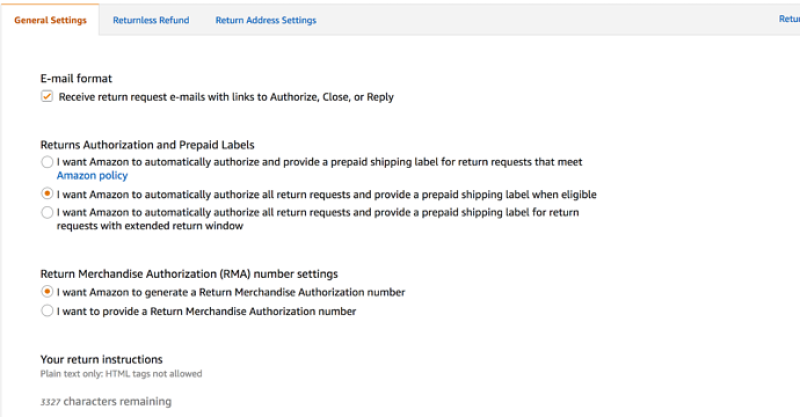Screen dimensions: 800x417
Task: Click the 'E-mail format' section heading
Action: pos(76,79)
